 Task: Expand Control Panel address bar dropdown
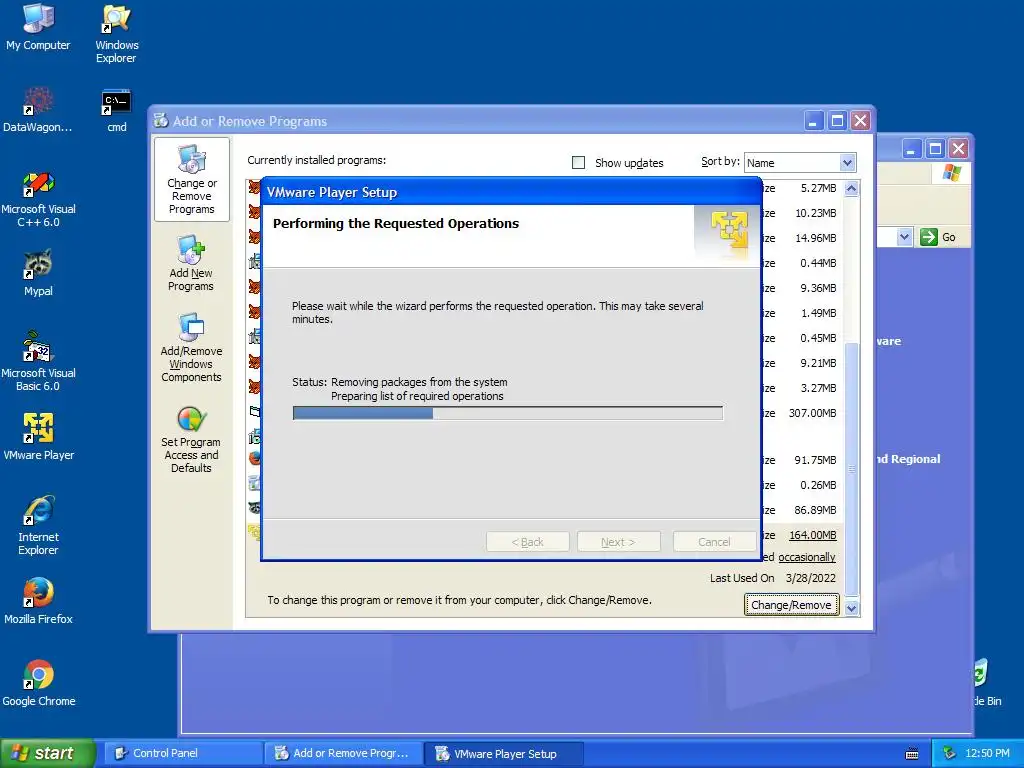pyautogui.click(x=904, y=236)
